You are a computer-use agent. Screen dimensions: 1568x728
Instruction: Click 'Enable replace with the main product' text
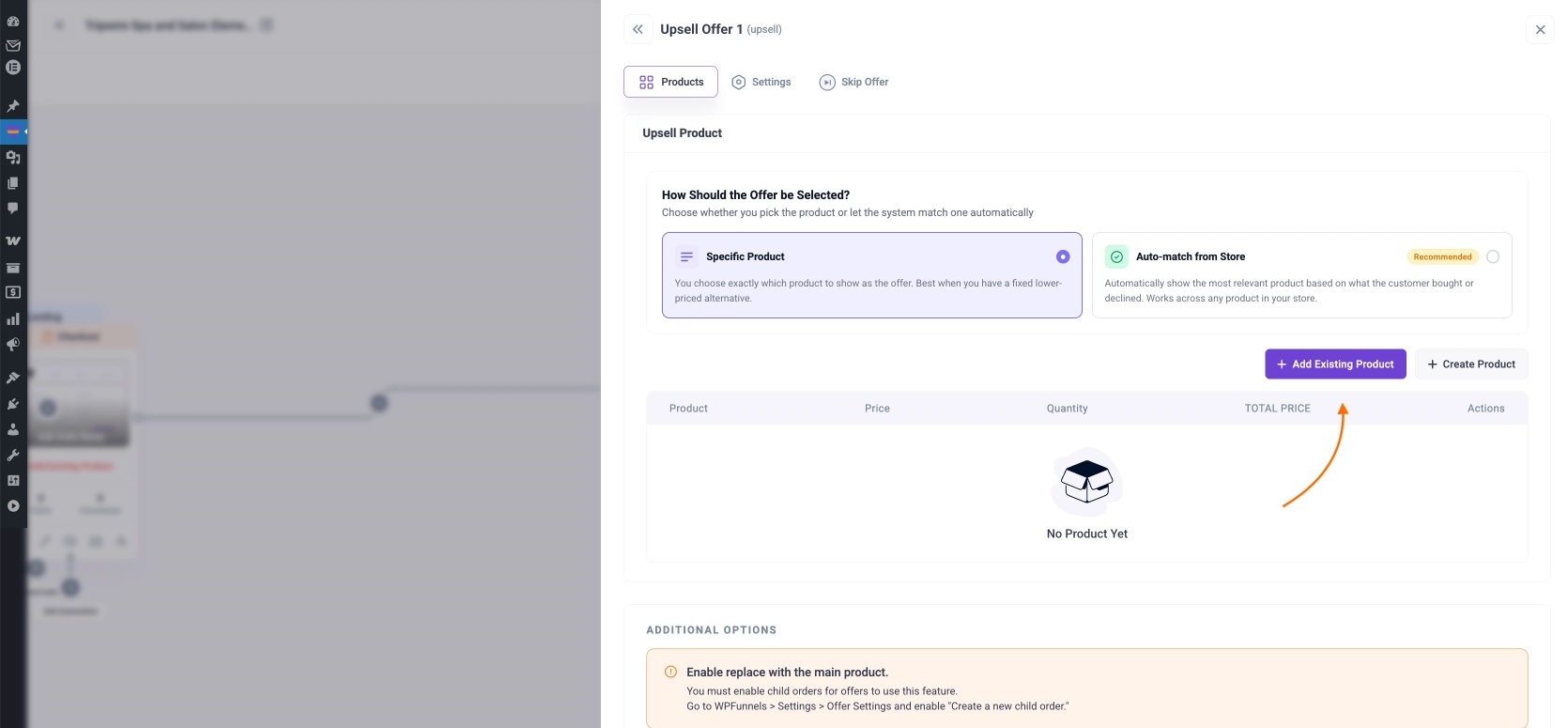click(x=787, y=673)
